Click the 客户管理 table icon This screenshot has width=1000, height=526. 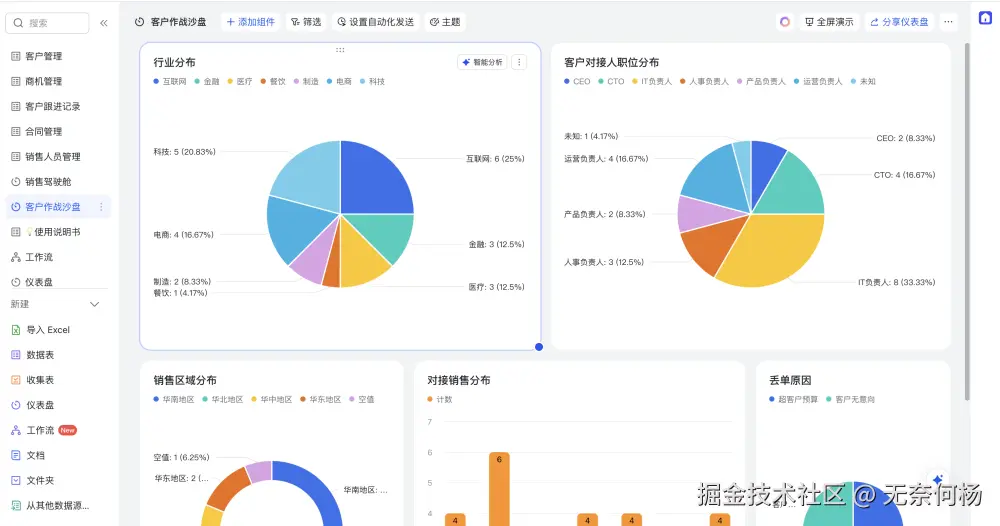[x=16, y=56]
